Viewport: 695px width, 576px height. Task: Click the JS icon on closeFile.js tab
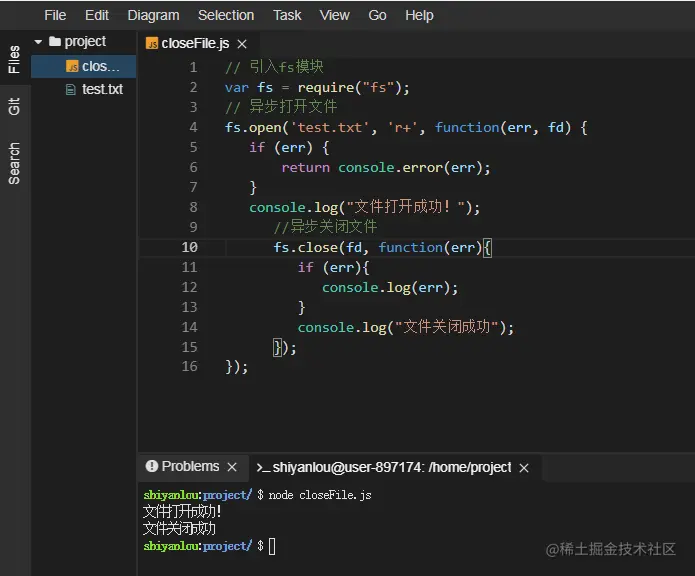pos(152,43)
